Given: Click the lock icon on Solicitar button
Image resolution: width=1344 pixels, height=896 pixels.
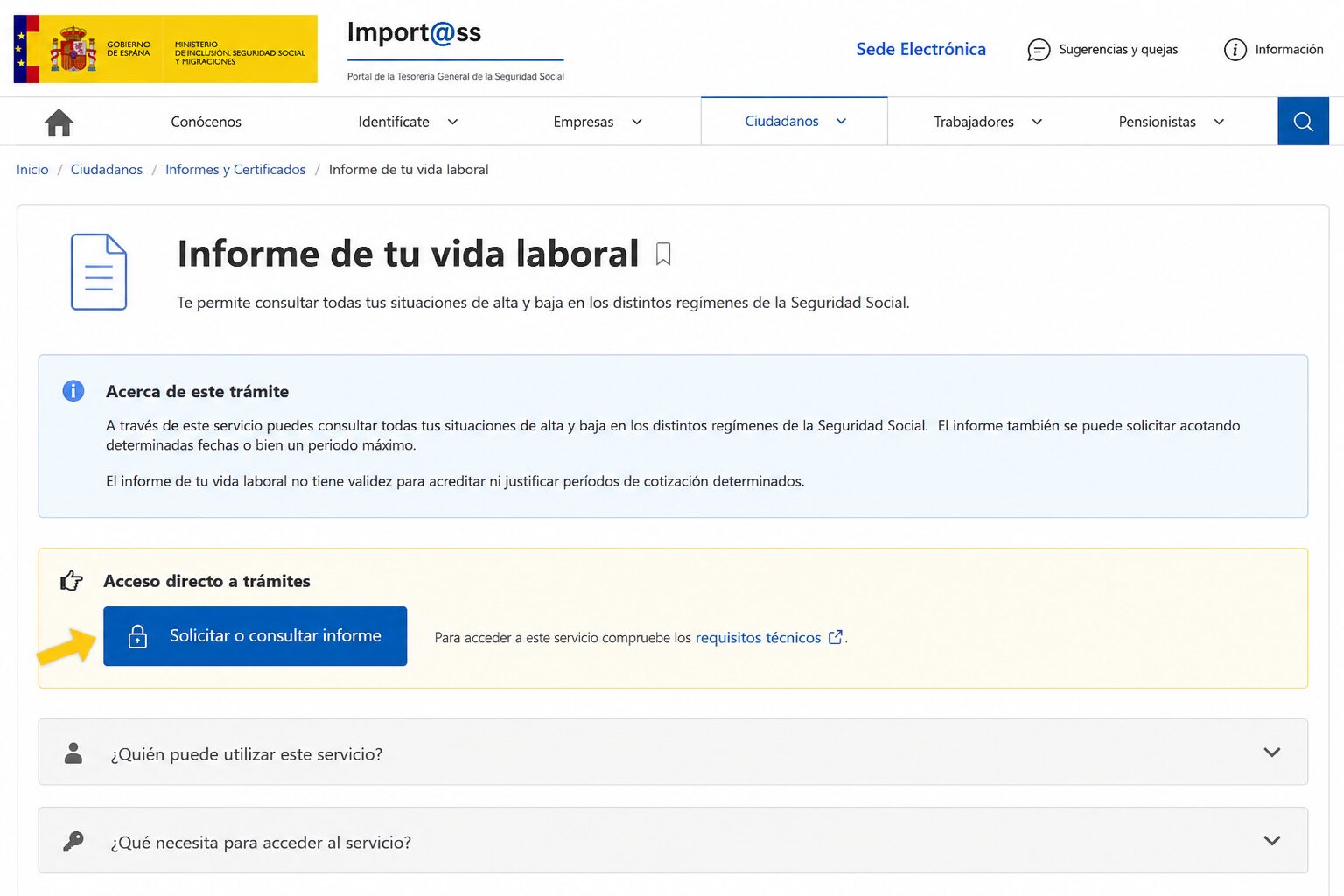Looking at the screenshot, I should tap(137, 636).
